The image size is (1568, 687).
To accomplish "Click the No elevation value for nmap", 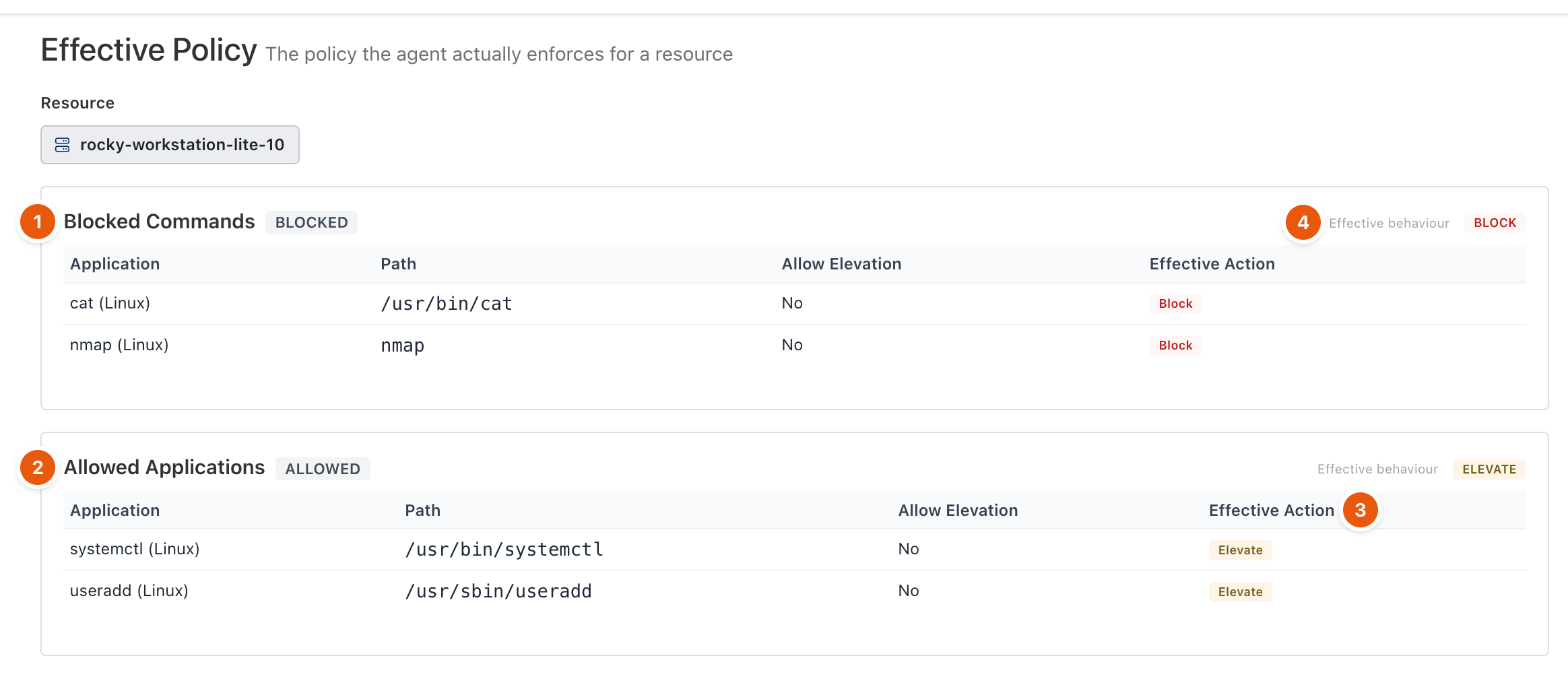I will coord(792,345).
